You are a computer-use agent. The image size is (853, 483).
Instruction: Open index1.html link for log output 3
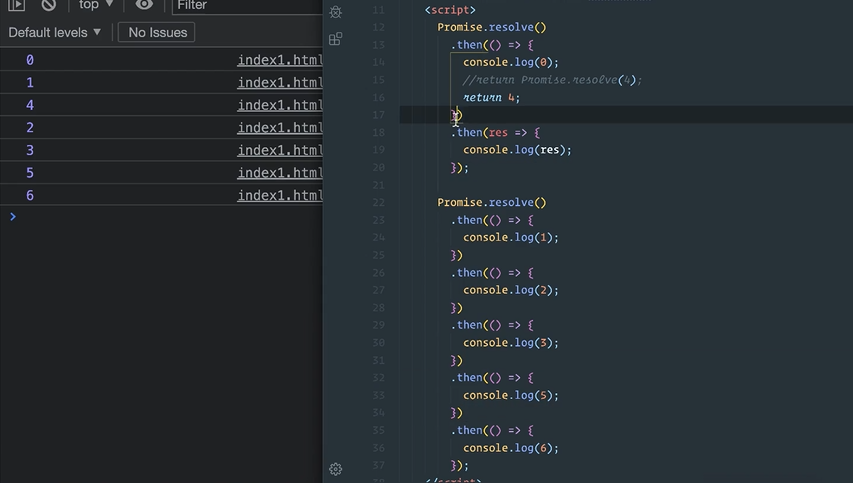click(280, 150)
